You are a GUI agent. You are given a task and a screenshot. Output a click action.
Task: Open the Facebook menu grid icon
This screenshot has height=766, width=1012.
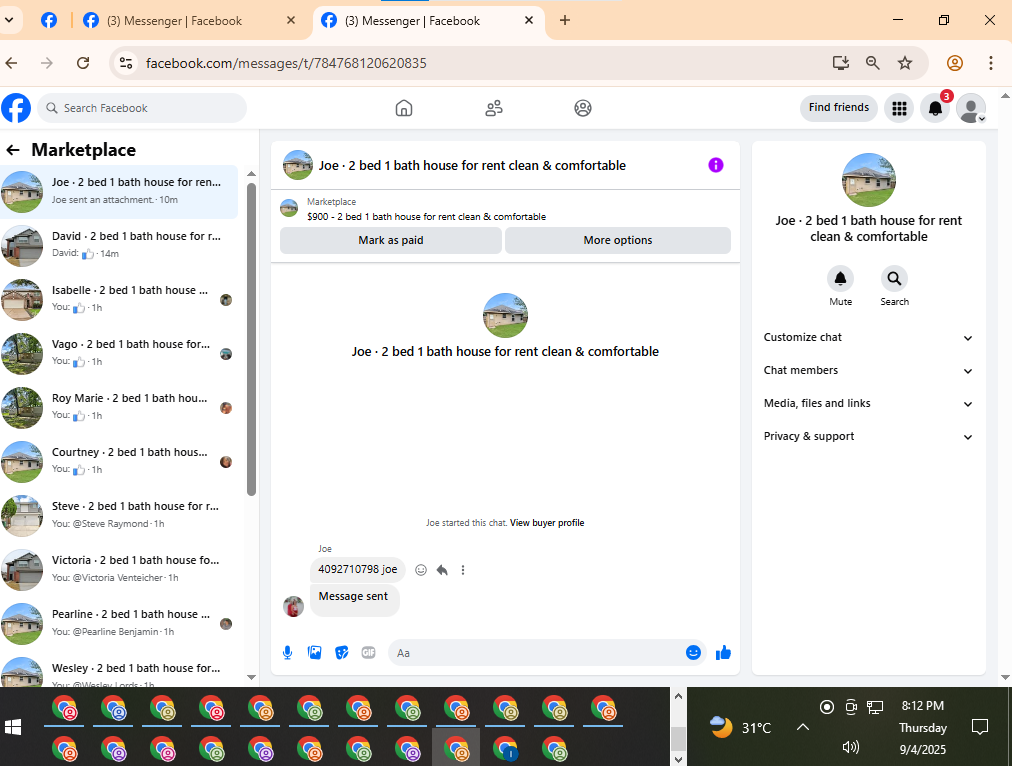[x=899, y=108]
